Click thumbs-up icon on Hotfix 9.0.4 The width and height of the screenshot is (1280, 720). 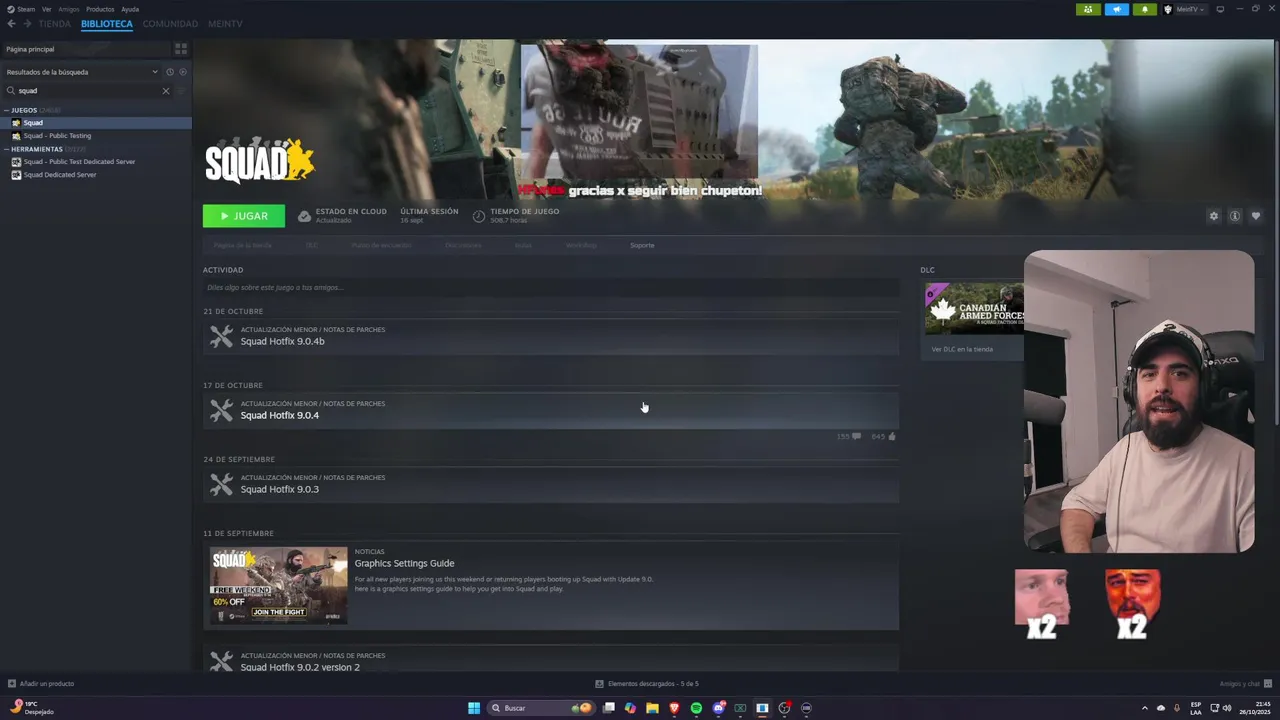click(x=892, y=436)
